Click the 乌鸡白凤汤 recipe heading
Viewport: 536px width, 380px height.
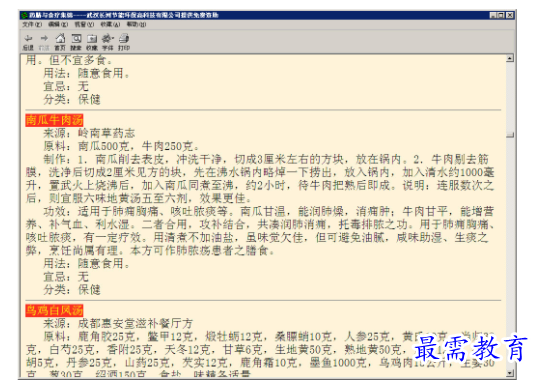(x=54, y=310)
